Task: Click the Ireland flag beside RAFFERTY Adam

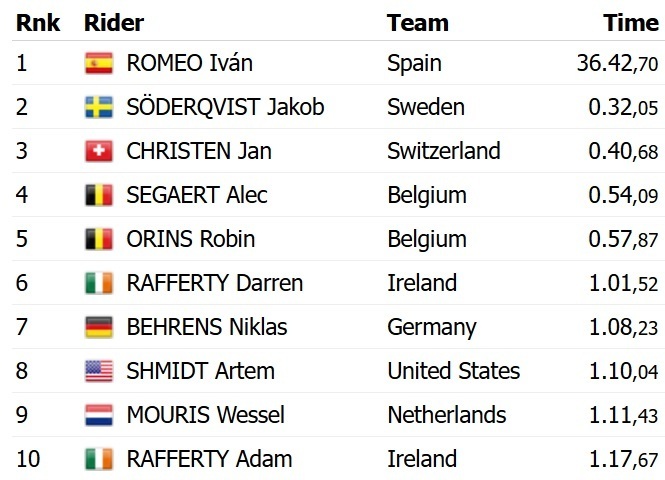Action: click(99, 460)
